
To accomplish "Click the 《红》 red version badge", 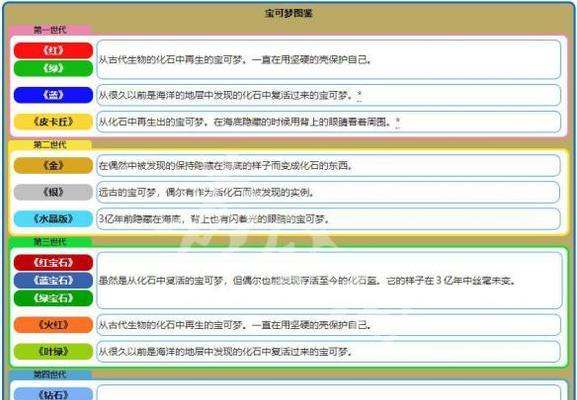I will [x=53, y=50].
